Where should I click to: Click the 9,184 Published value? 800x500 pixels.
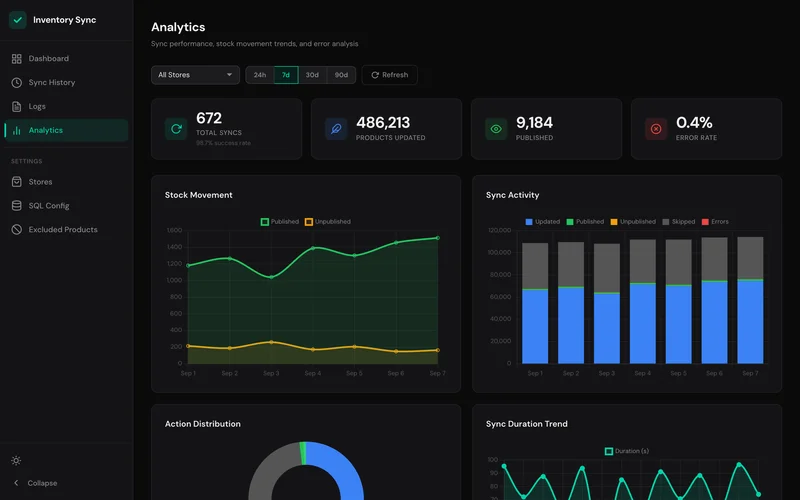534,123
